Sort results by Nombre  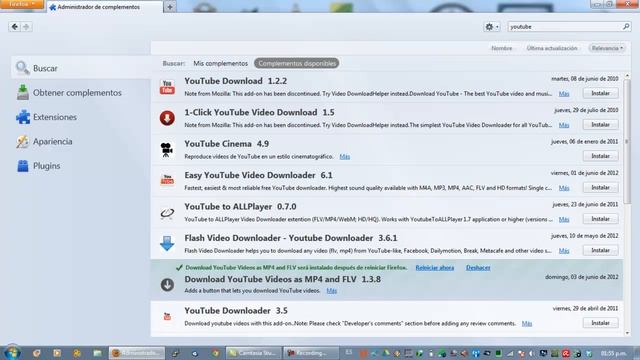(x=502, y=48)
